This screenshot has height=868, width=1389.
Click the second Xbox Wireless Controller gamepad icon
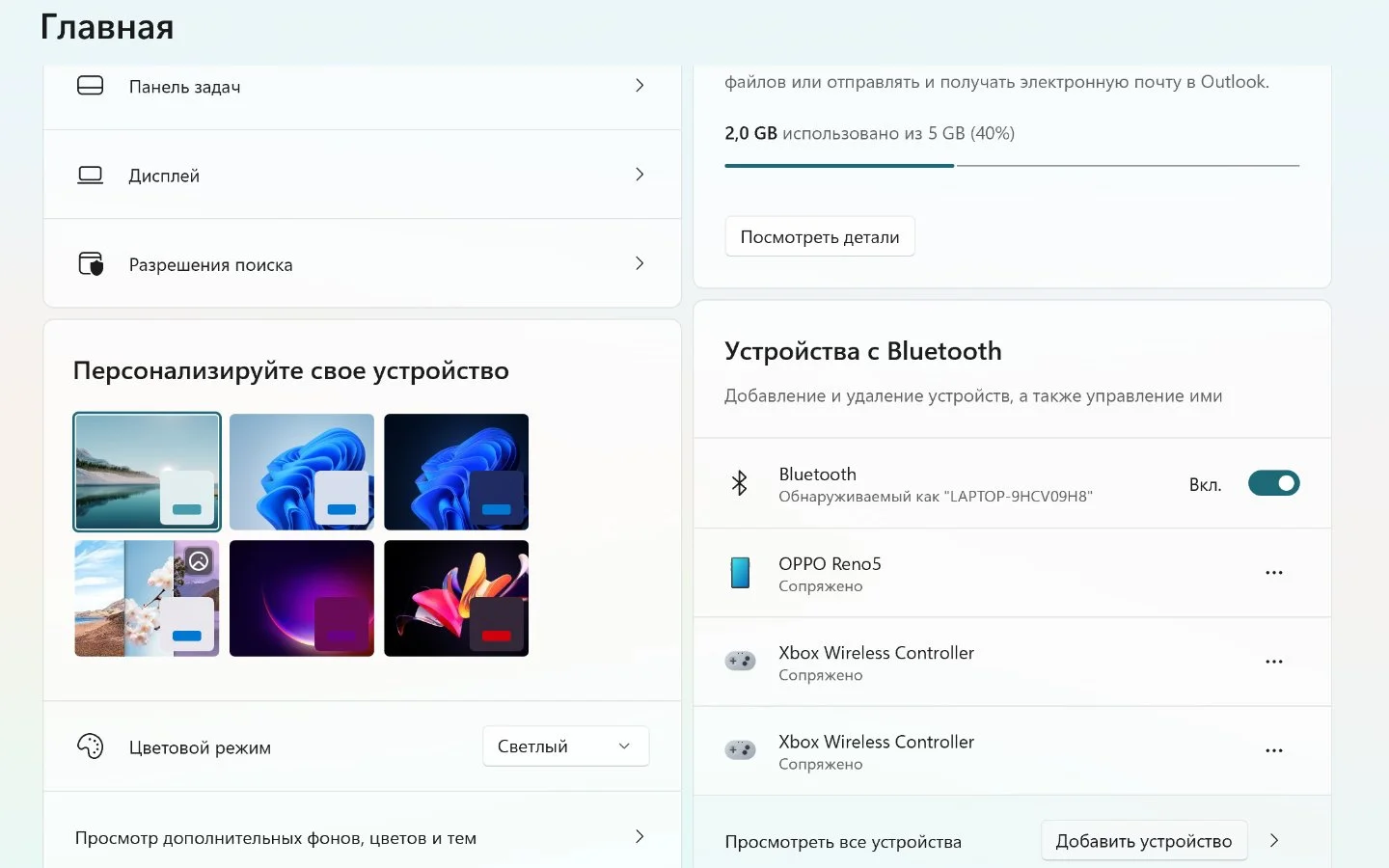point(740,749)
